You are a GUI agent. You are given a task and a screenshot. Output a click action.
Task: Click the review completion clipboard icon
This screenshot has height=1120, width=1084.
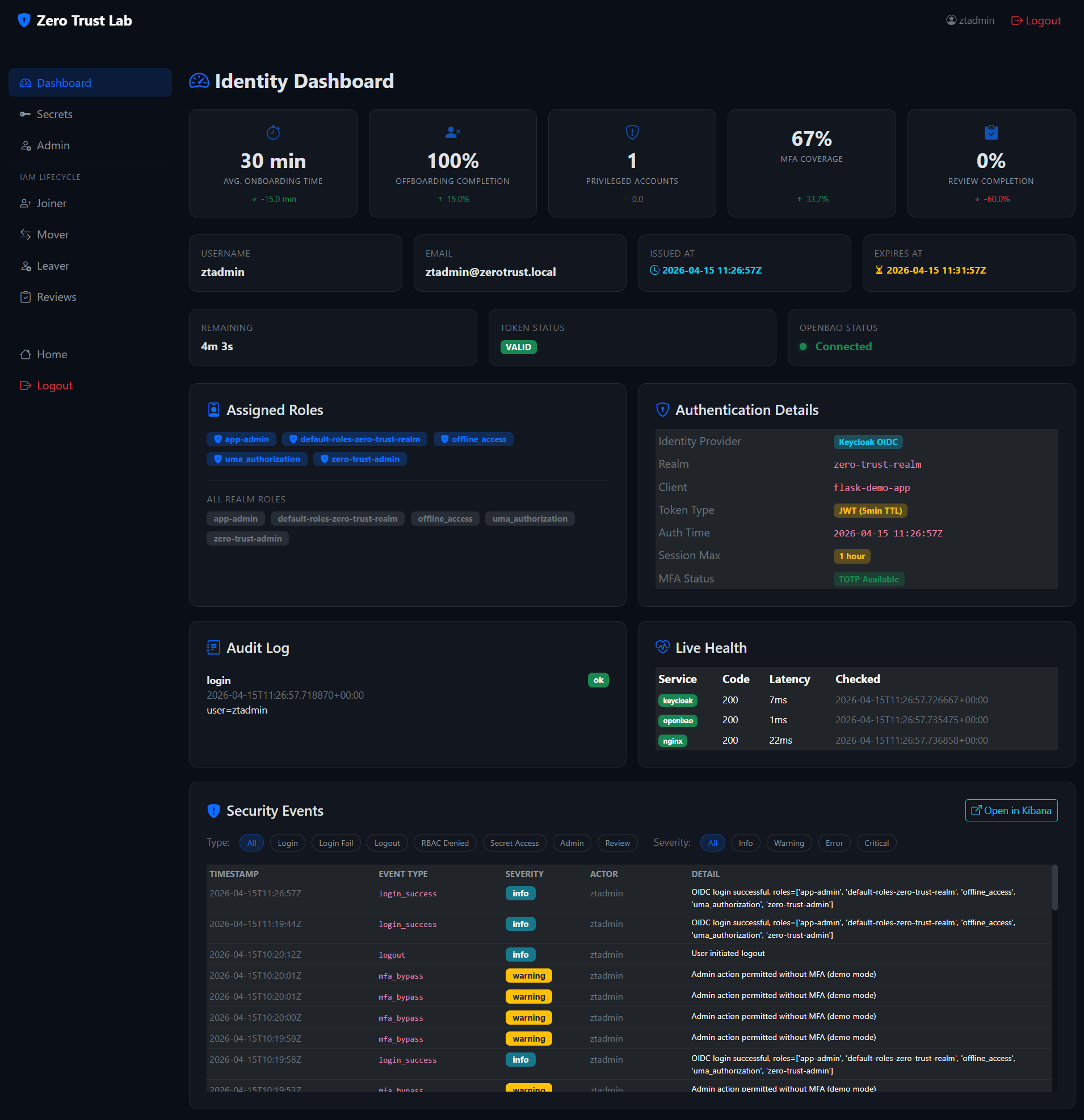[991, 133]
